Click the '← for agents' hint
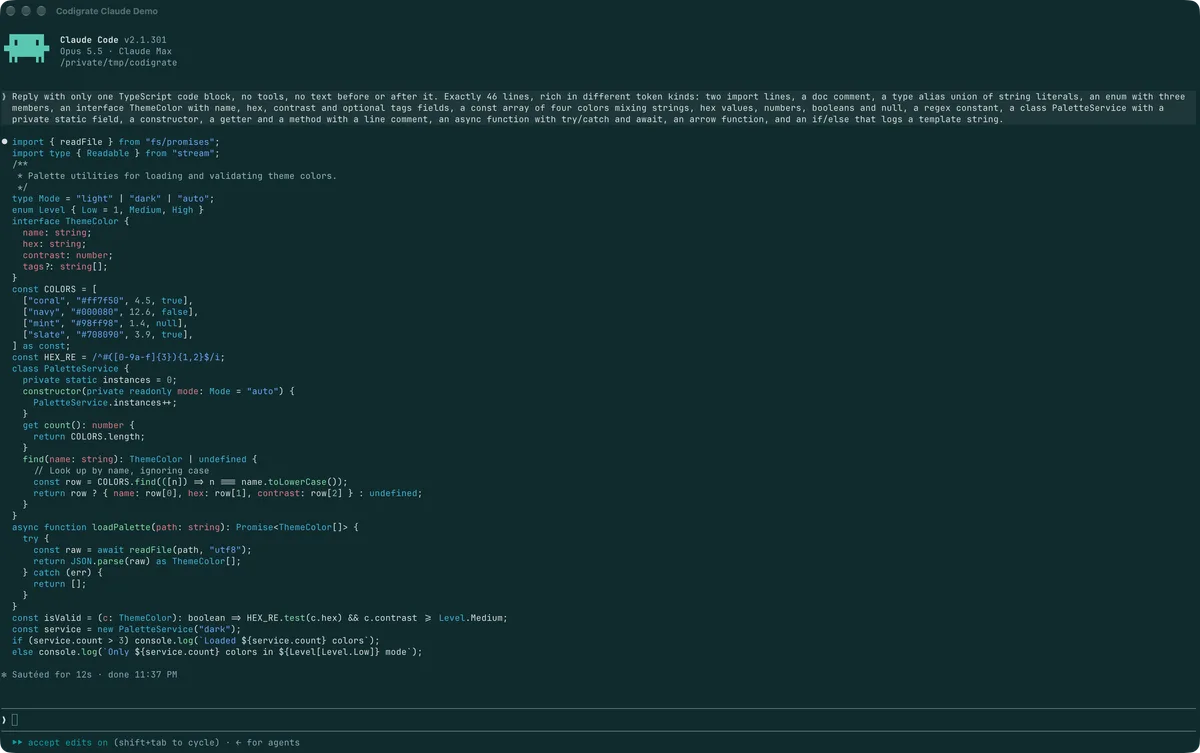 click(x=267, y=743)
